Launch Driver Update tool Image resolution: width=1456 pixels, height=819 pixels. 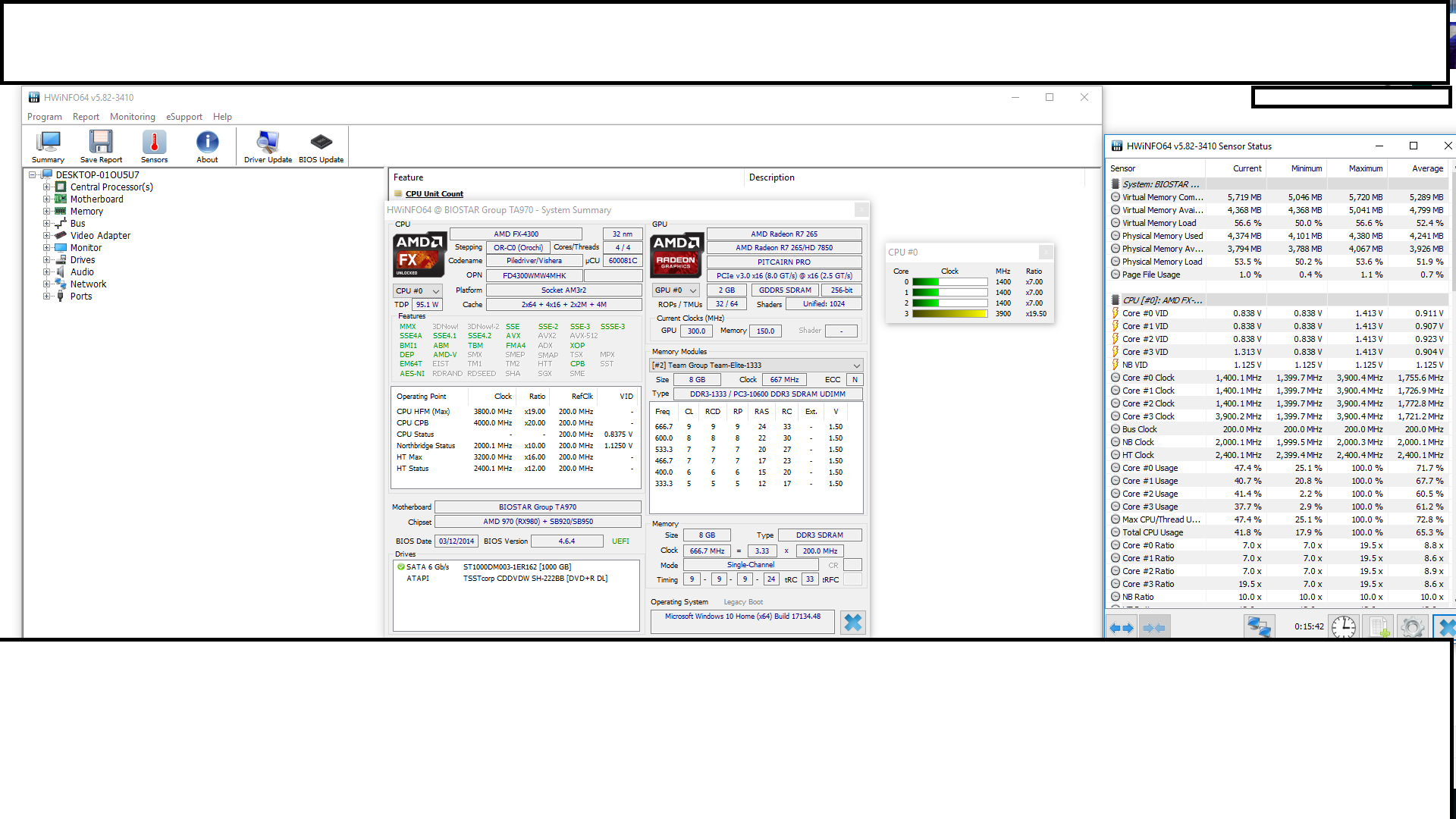pos(268,146)
